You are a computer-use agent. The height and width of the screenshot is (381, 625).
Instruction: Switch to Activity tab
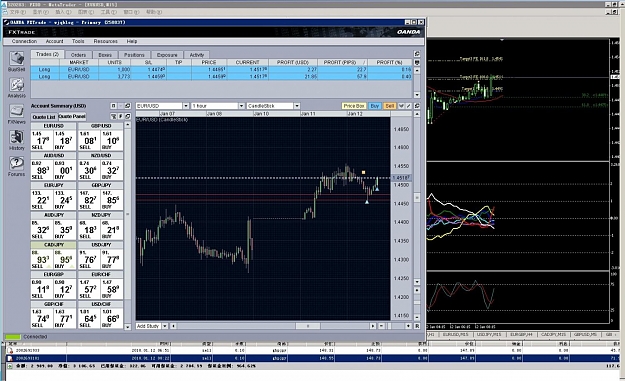pyautogui.click(x=197, y=55)
